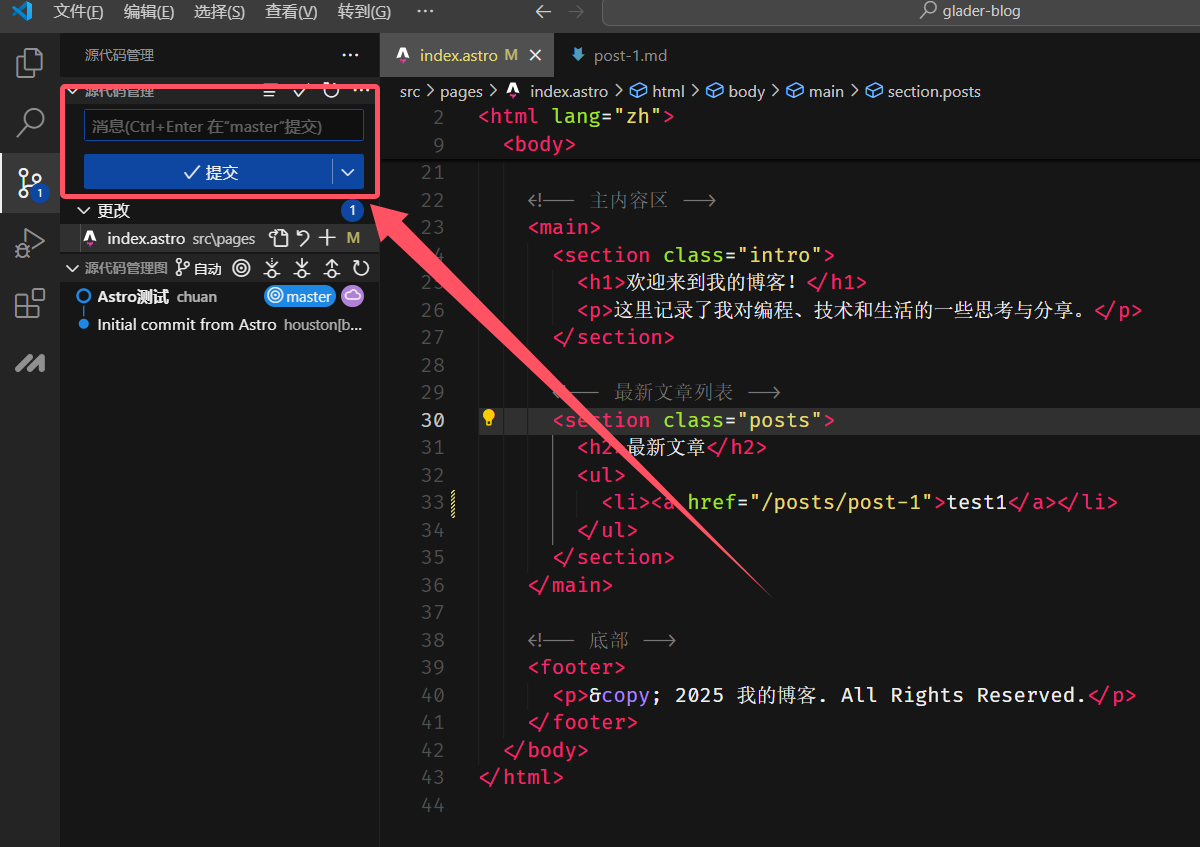Click the push icon in graph toolbar

coord(331,268)
